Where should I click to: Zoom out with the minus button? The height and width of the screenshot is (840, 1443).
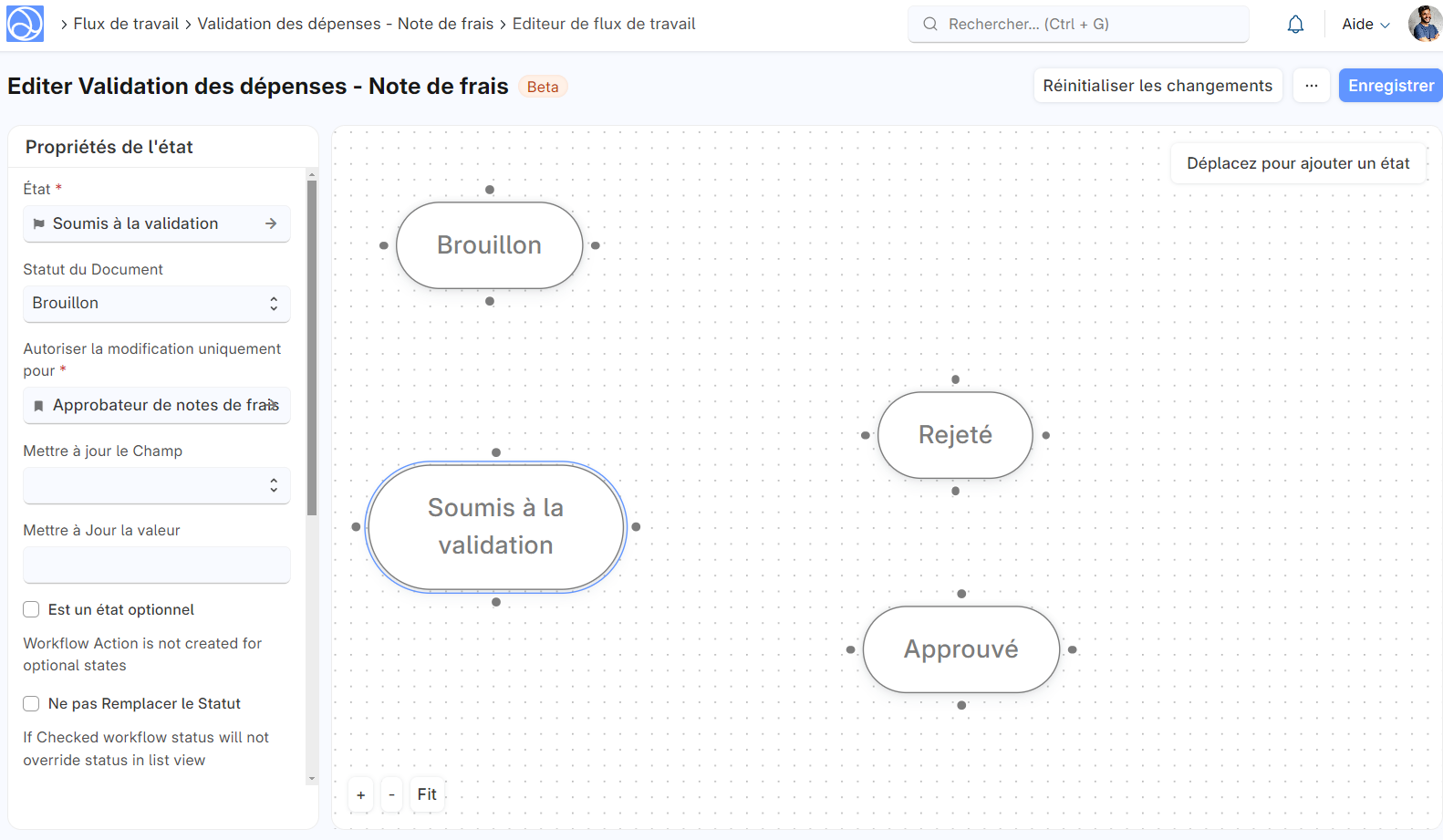391,795
